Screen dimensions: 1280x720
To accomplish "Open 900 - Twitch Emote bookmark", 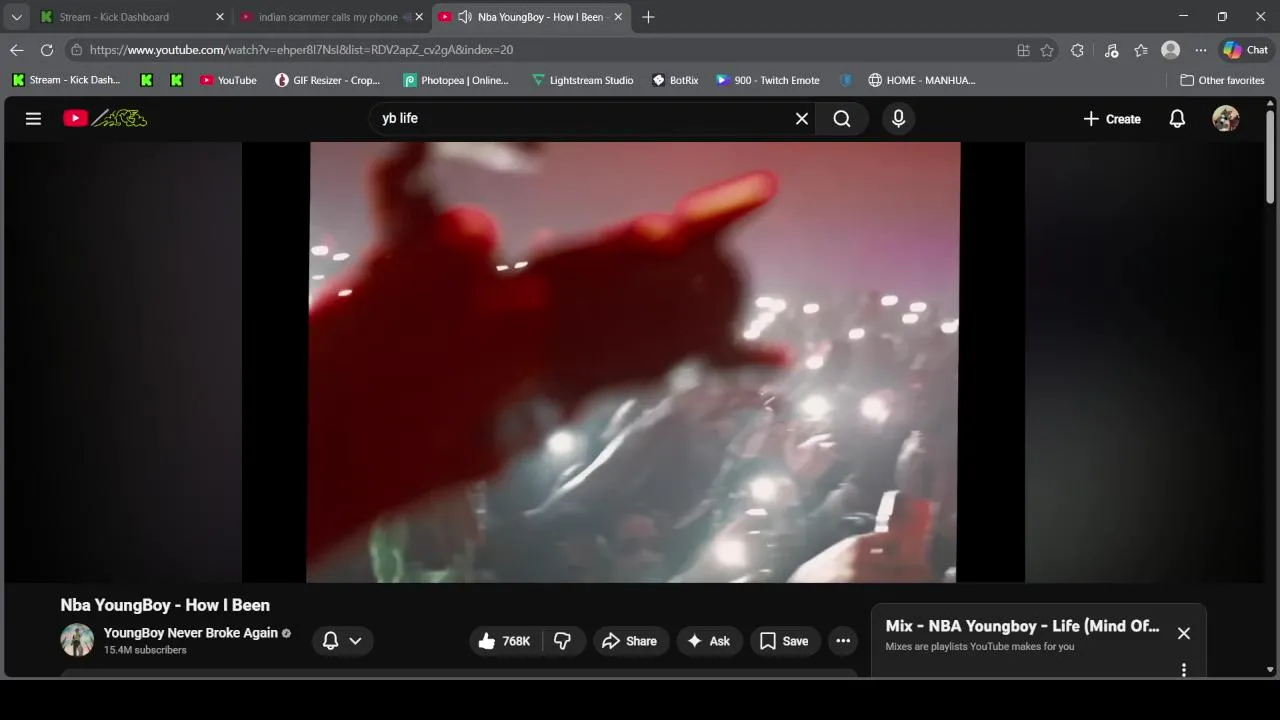I will pos(768,80).
